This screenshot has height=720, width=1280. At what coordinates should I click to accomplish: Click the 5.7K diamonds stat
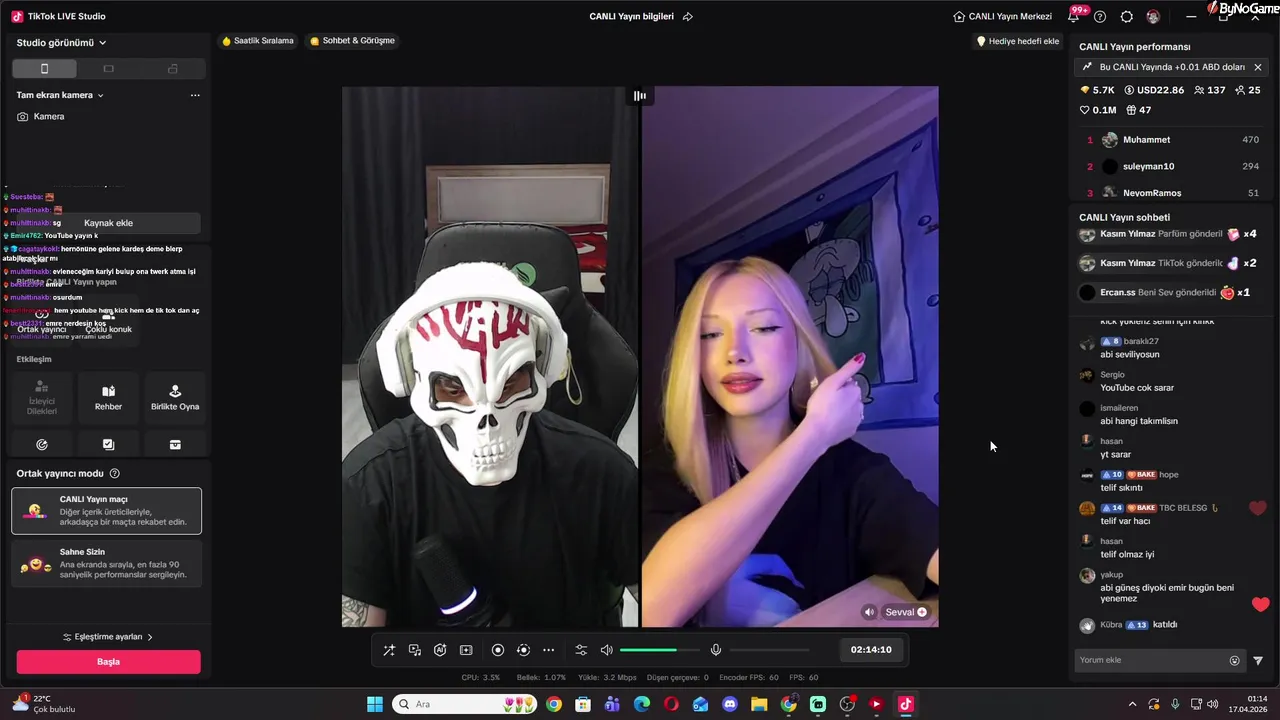point(1097,90)
